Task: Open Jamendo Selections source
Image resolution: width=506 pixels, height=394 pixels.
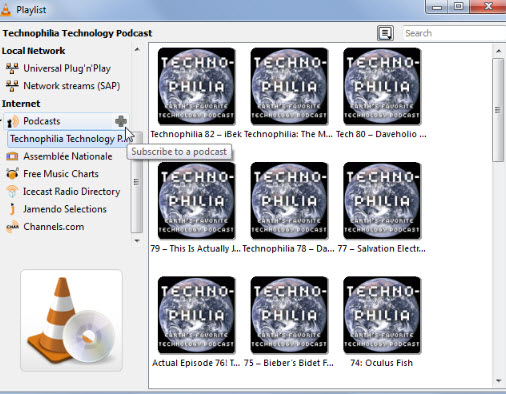Action: [x=65, y=209]
